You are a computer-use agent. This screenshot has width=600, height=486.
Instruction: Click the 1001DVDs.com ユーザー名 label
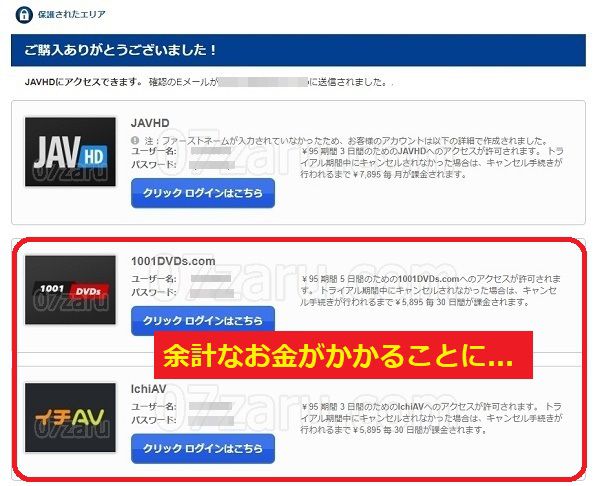[154, 279]
